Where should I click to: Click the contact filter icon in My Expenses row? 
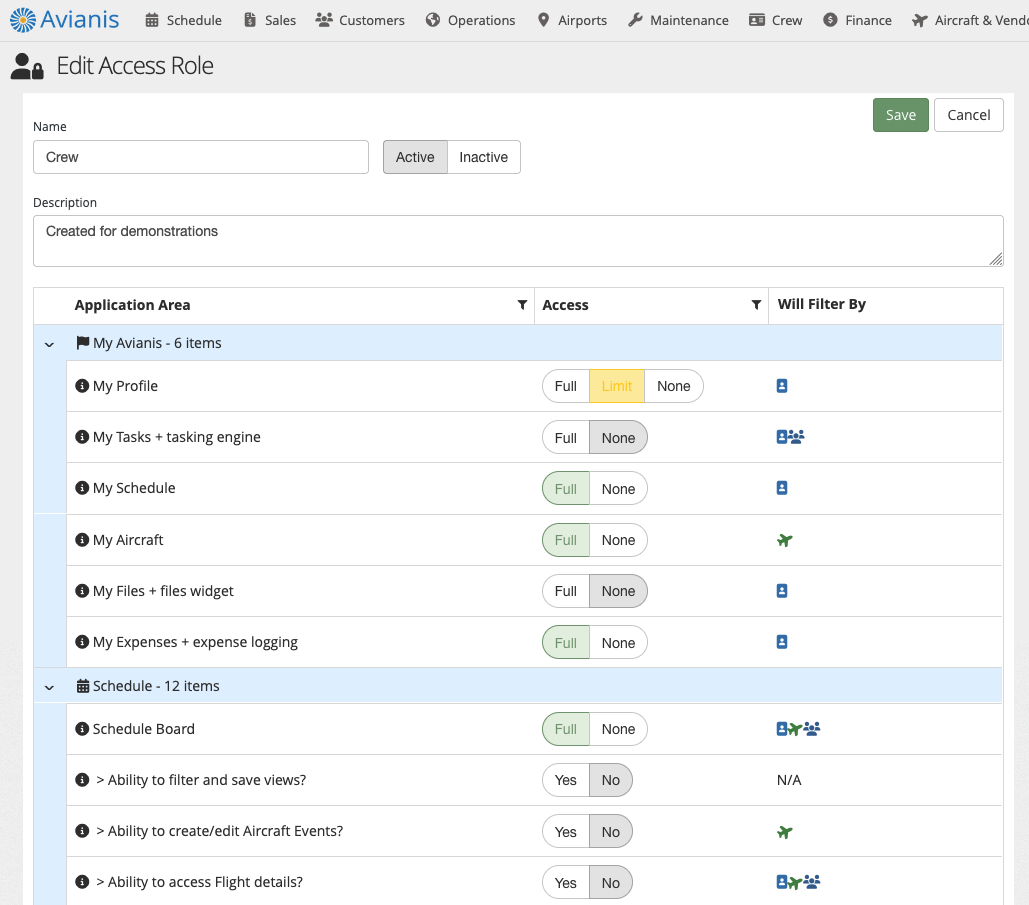[x=782, y=642]
